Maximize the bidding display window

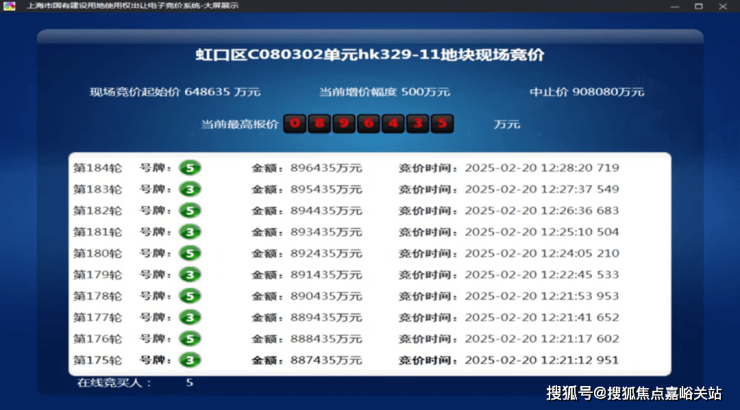point(698,6)
